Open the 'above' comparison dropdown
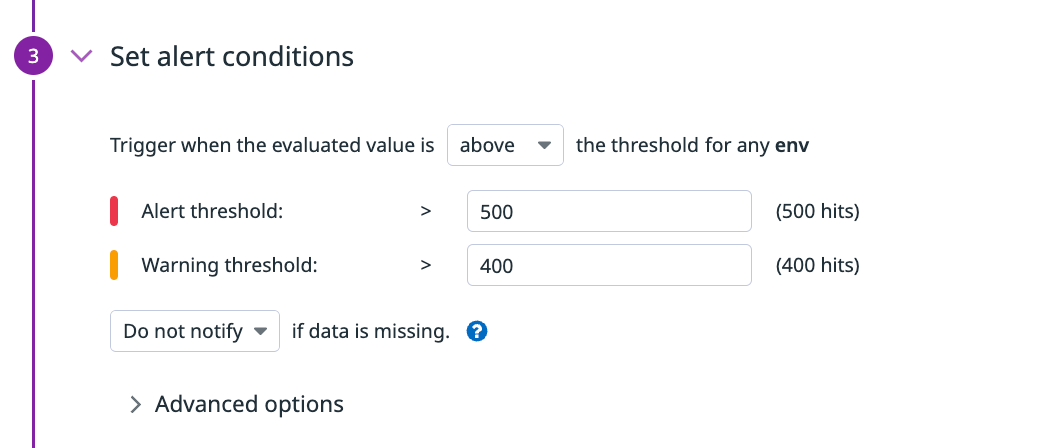Image resolution: width=1038 pixels, height=448 pixels. tap(505, 145)
